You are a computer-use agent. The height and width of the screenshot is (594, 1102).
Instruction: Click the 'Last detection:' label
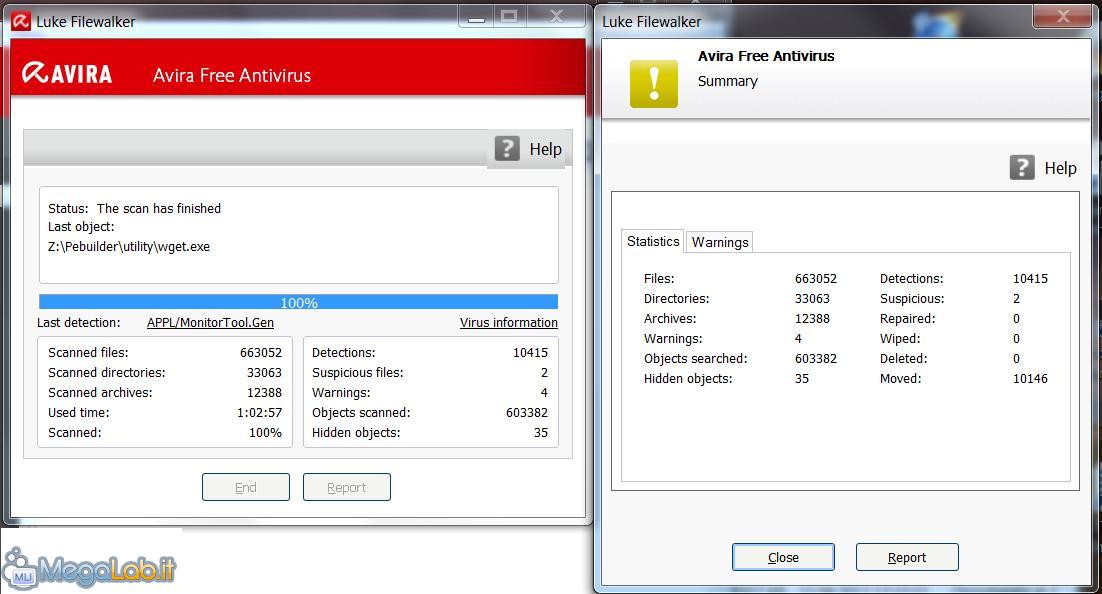pos(79,323)
